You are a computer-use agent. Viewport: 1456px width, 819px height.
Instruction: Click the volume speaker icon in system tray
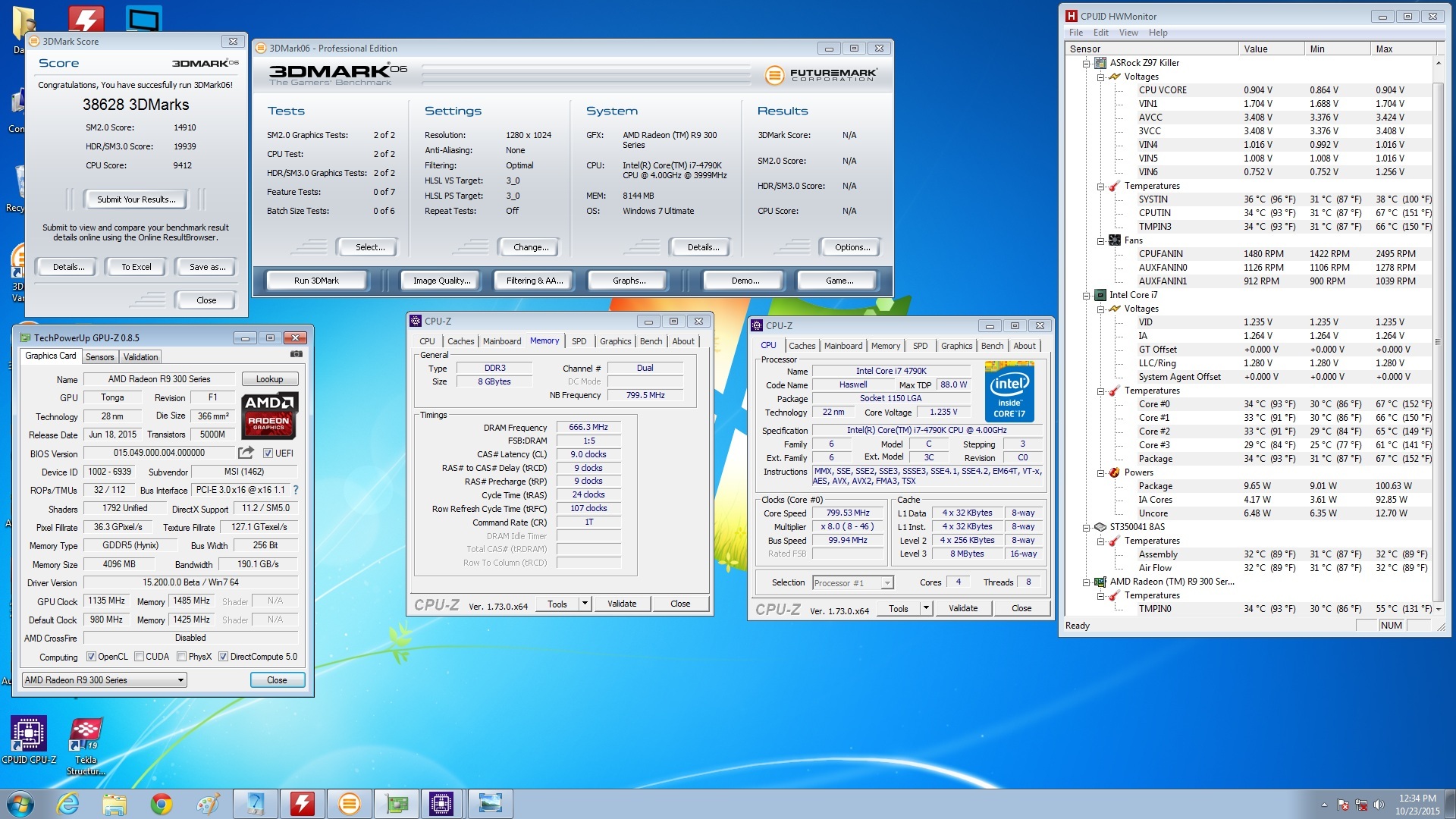pos(1379,805)
